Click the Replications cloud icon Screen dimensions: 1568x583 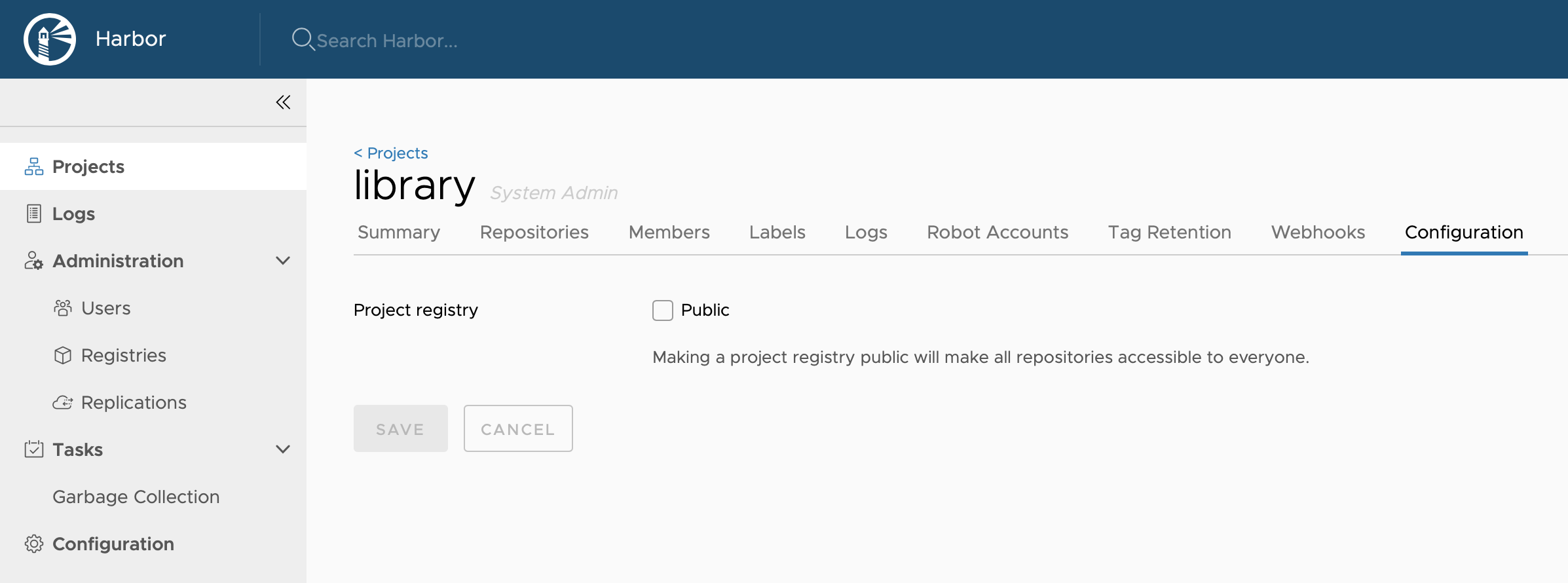[x=63, y=402]
